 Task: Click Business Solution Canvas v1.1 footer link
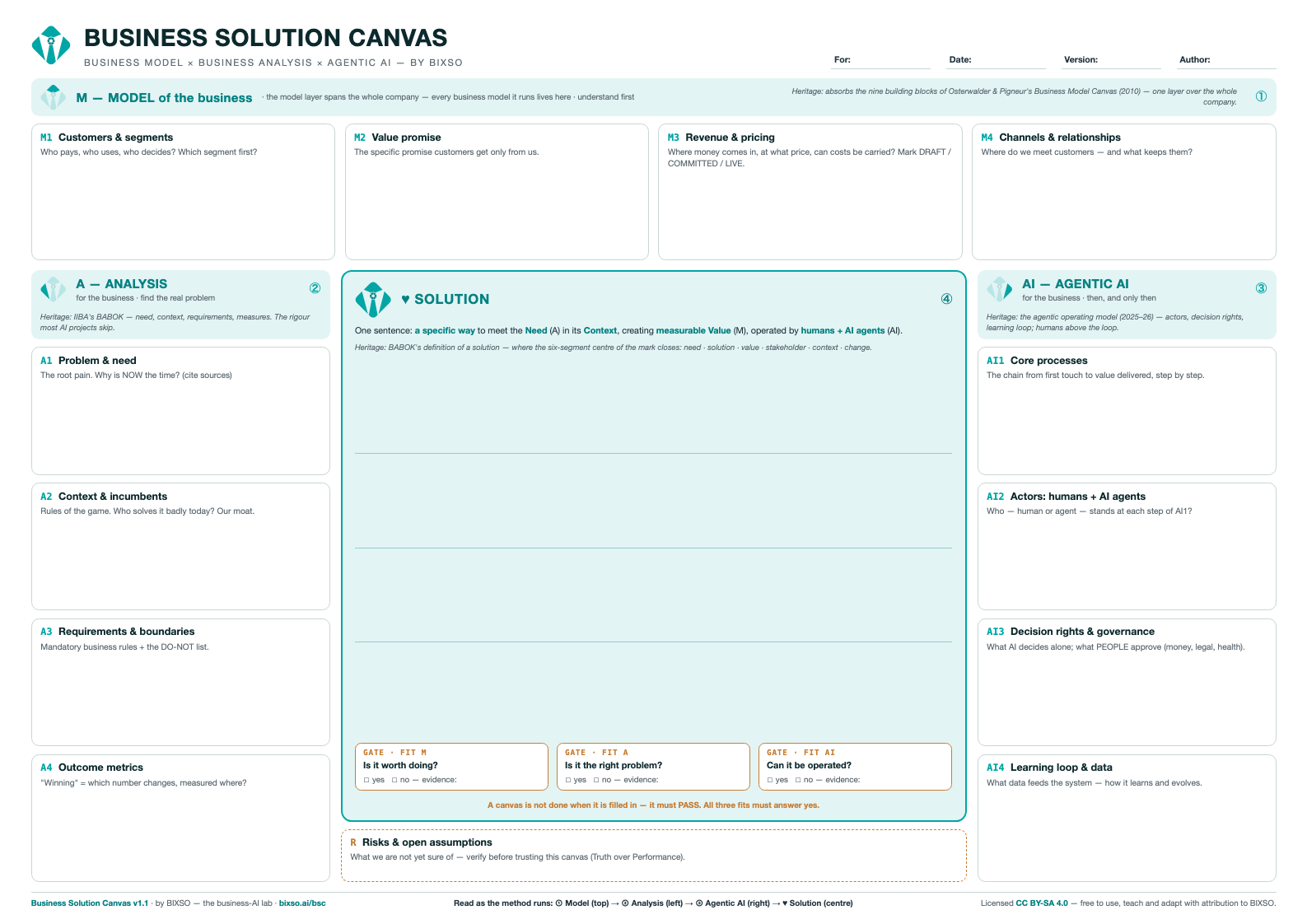click(90, 903)
